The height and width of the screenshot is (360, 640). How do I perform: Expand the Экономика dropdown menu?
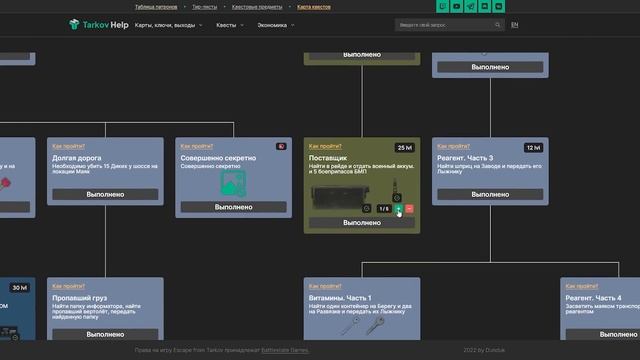click(x=276, y=25)
